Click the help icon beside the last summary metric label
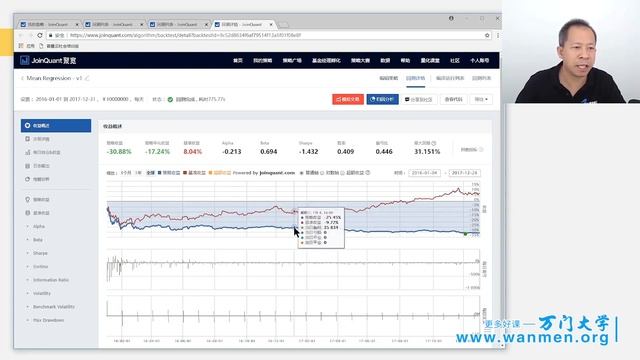This screenshot has height=360, width=640. pyautogui.click(x=481, y=149)
